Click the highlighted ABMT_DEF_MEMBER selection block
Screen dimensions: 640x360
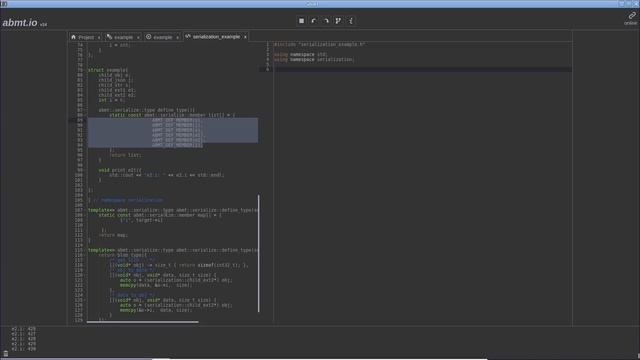click(173, 133)
